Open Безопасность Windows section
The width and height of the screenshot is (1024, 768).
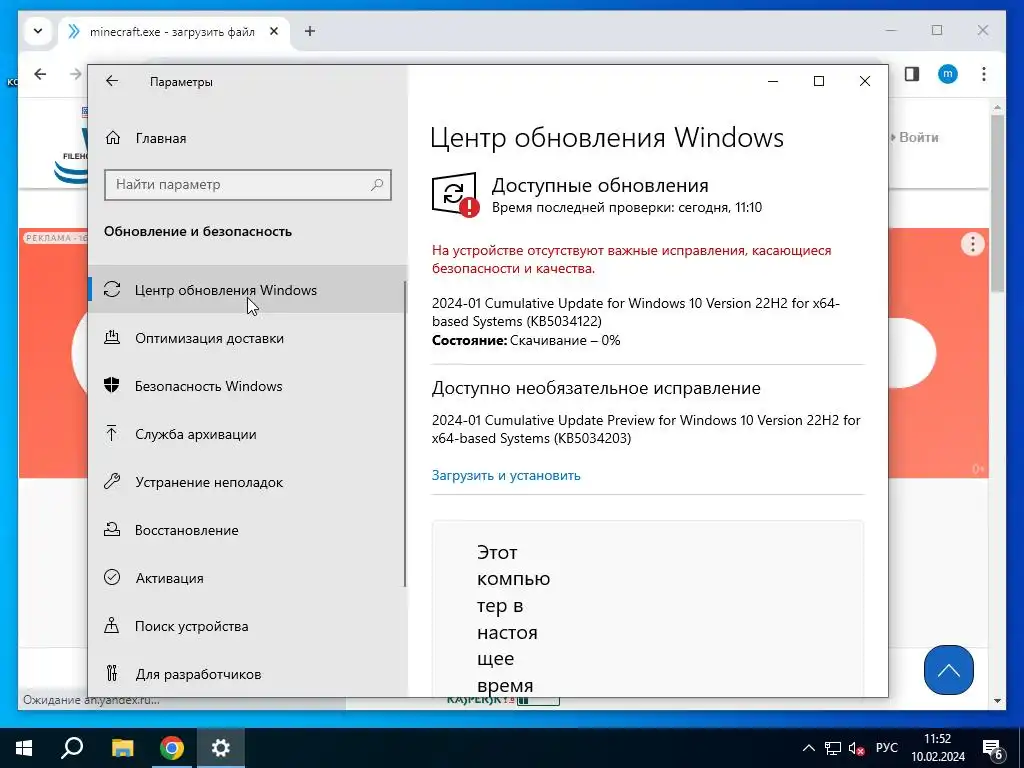(x=247, y=386)
